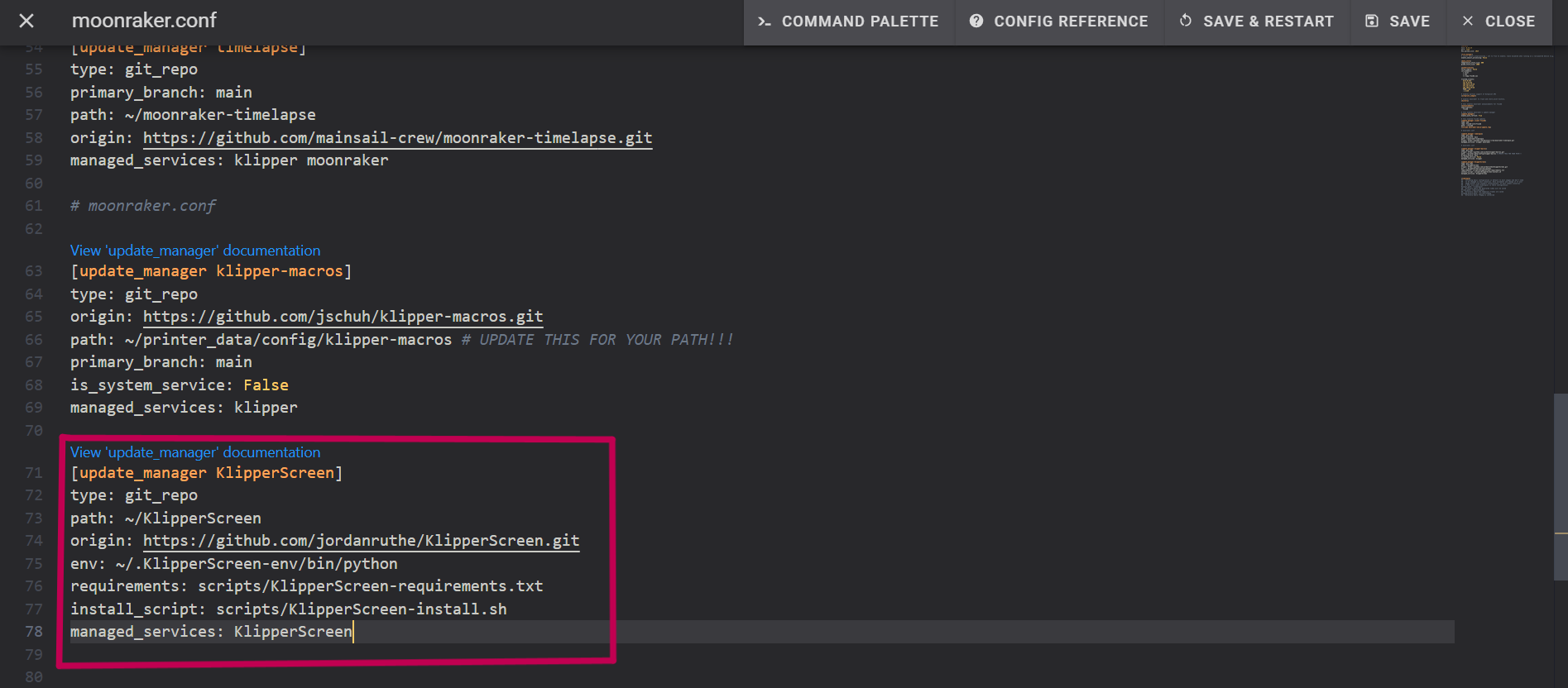
Task: Click 'type: git_repo' on line 55
Action: tap(134, 69)
